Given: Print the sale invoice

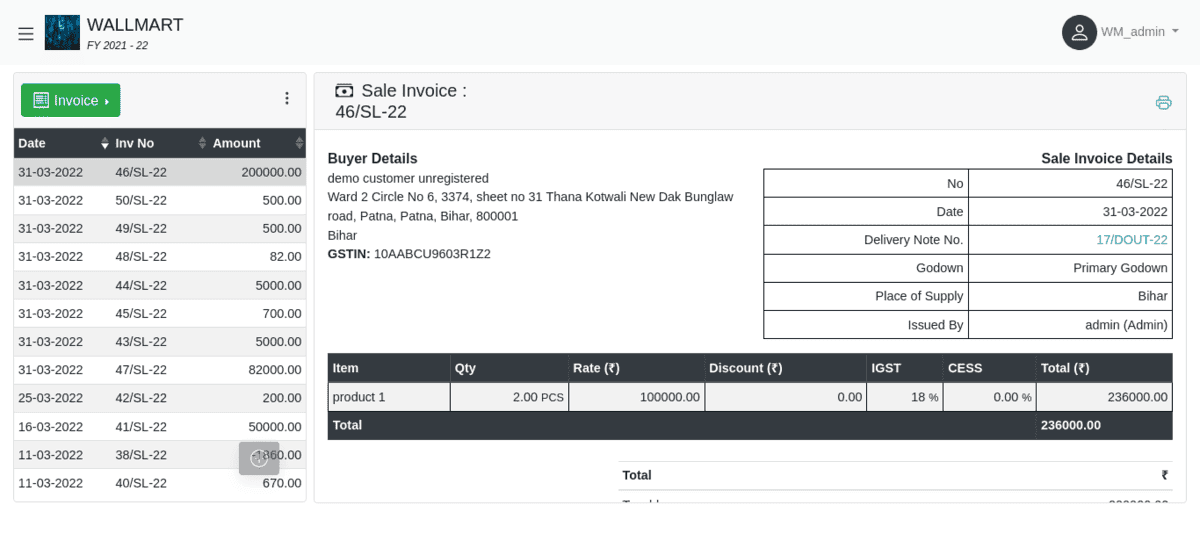Looking at the screenshot, I should (1163, 102).
